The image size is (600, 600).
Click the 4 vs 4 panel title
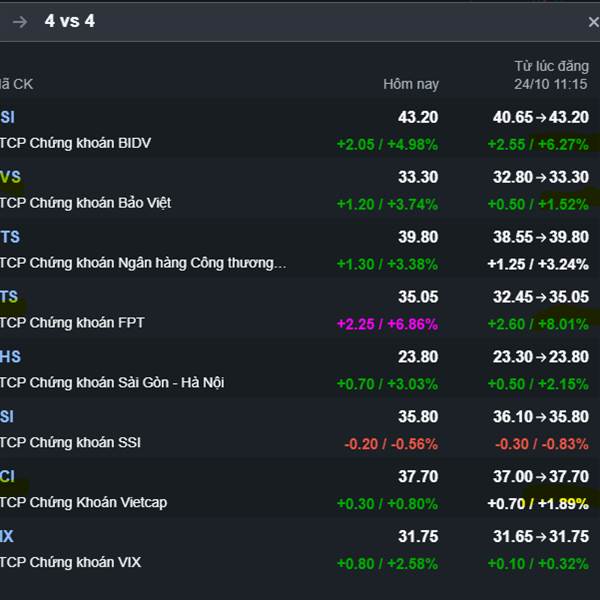click(x=70, y=21)
